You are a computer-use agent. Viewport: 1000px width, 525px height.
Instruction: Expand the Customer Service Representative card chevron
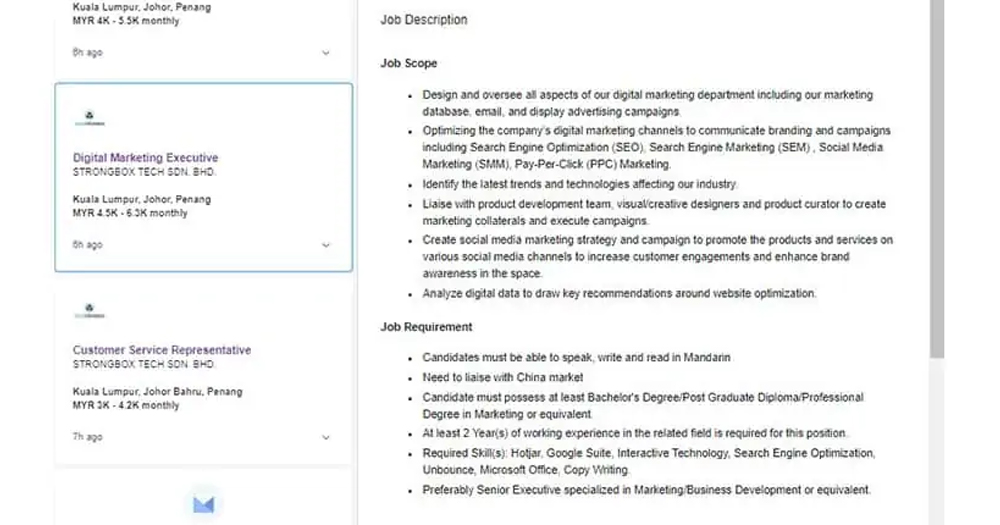(x=326, y=437)
